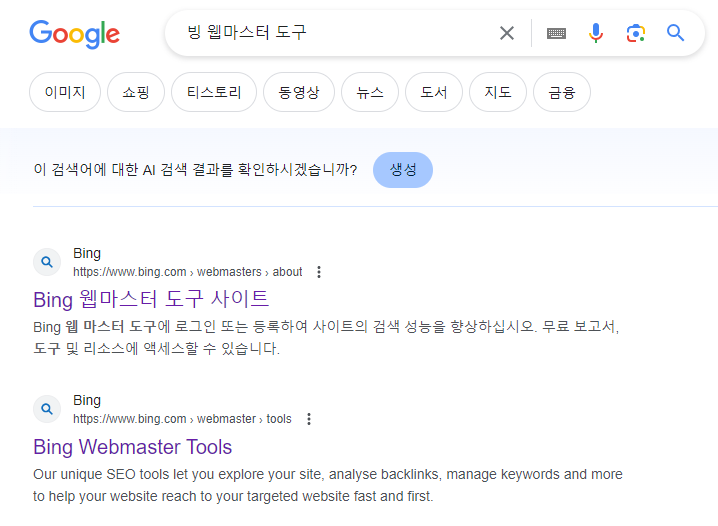Open the Bing Webmaster Tools link

pyautogui.click(x=133, y=447)
